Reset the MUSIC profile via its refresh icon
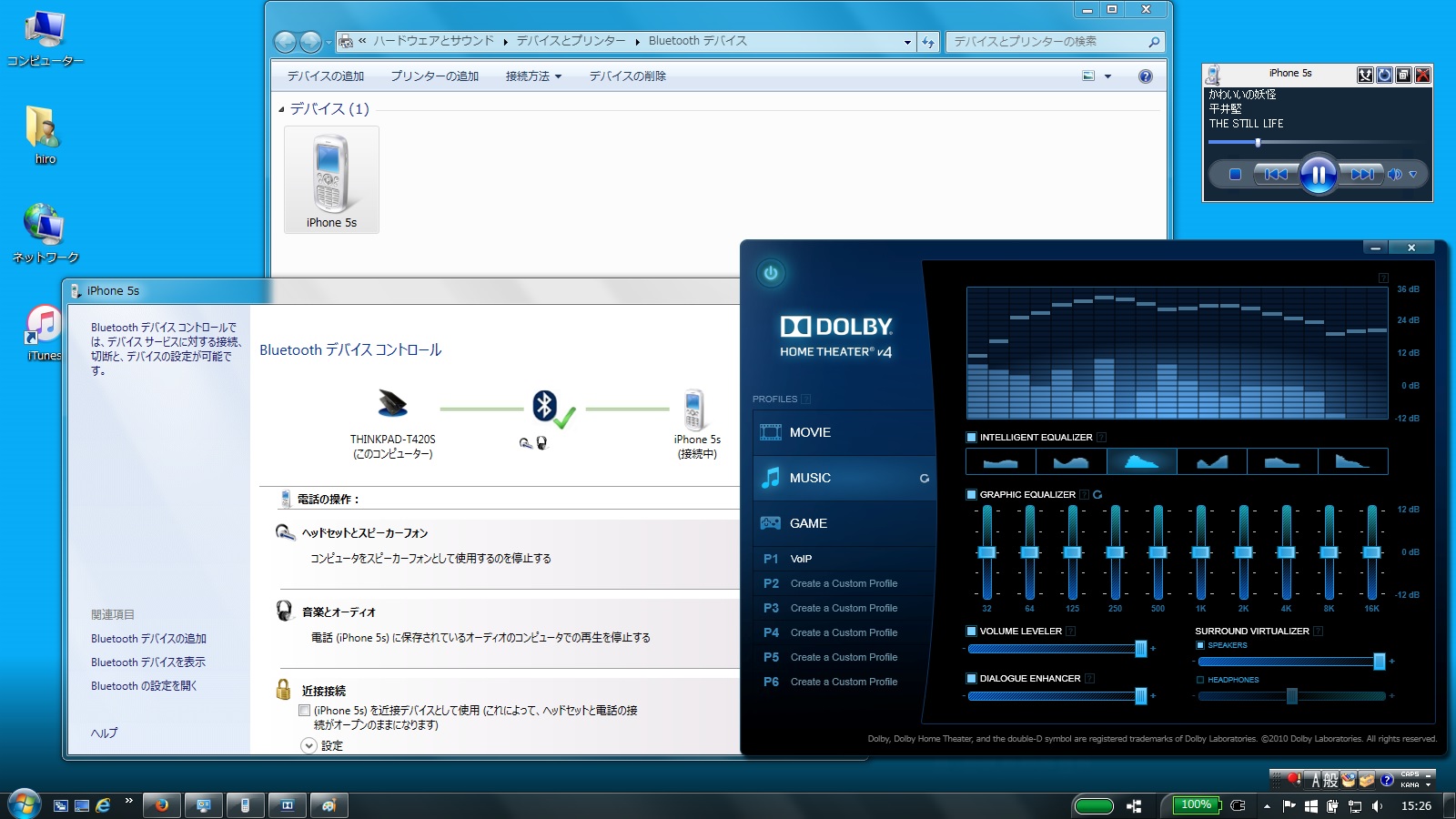This screenshot has height=819, width=1456. click(x=925, y=479)
